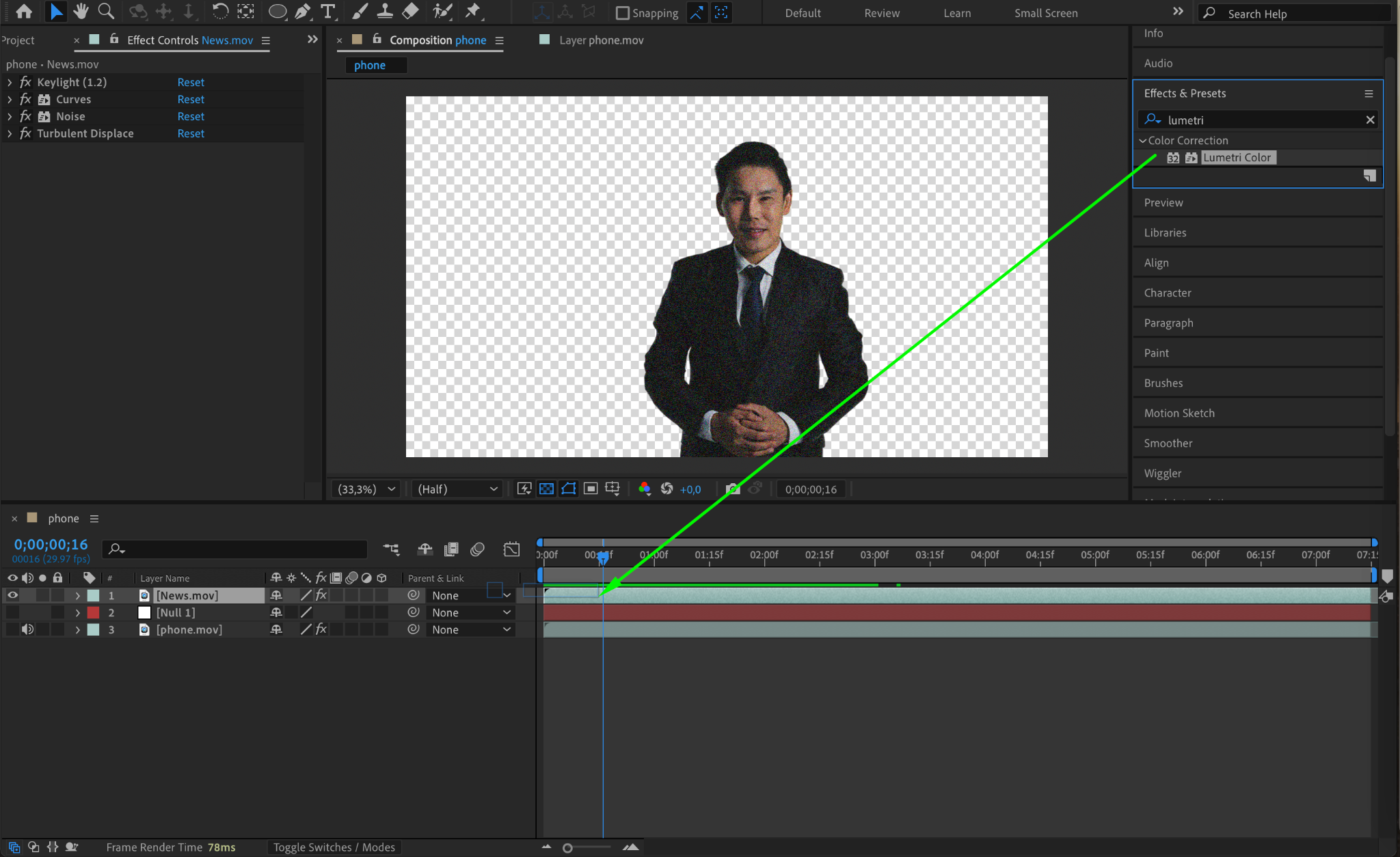
Task: Open the magnification (33,3%) dropdown
Action: 366,489
